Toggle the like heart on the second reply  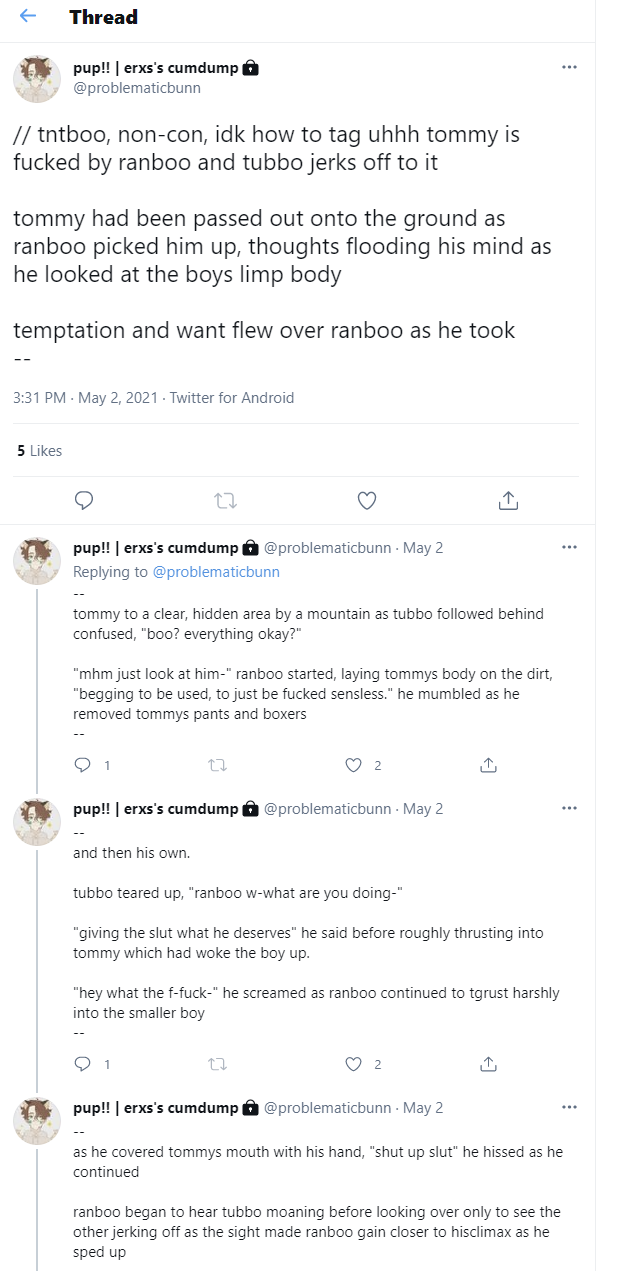click(353, 1064)
